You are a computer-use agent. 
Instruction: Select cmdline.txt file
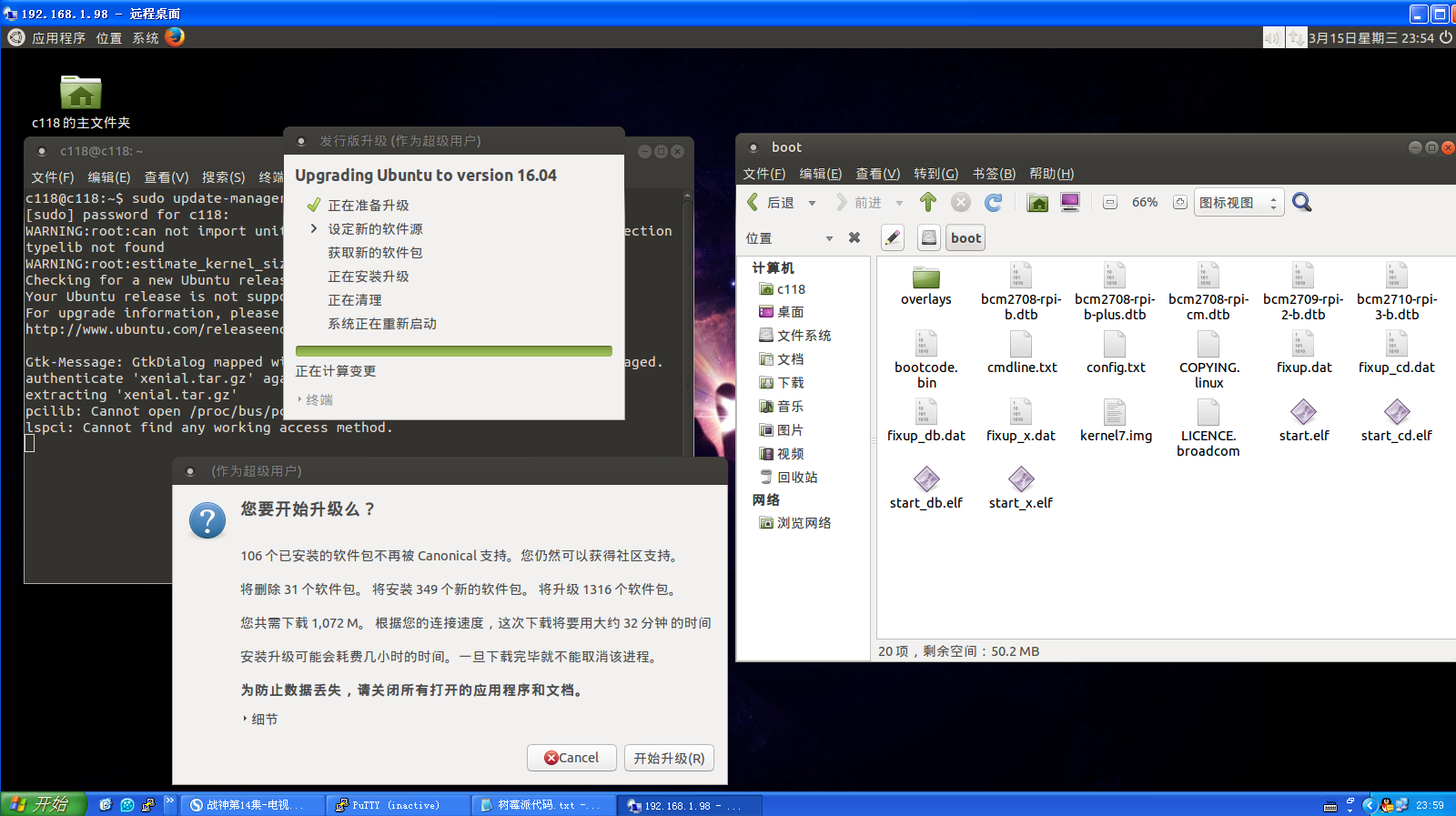pyautogui.click(x=1022, y=353)
